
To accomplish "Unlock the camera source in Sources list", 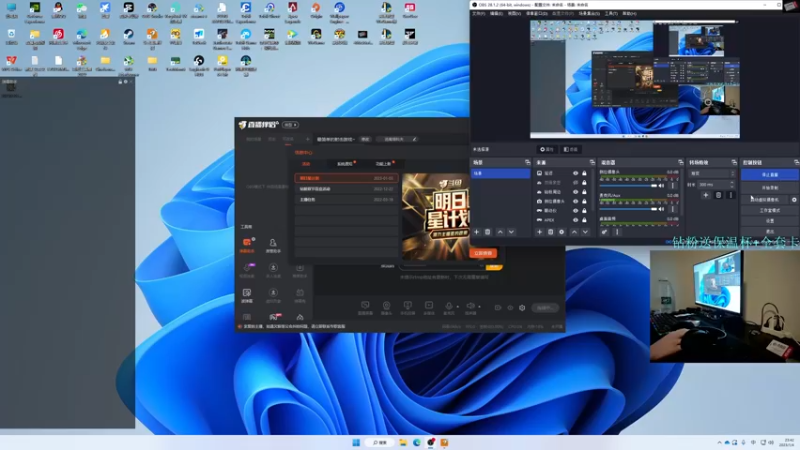I will 585,201.
